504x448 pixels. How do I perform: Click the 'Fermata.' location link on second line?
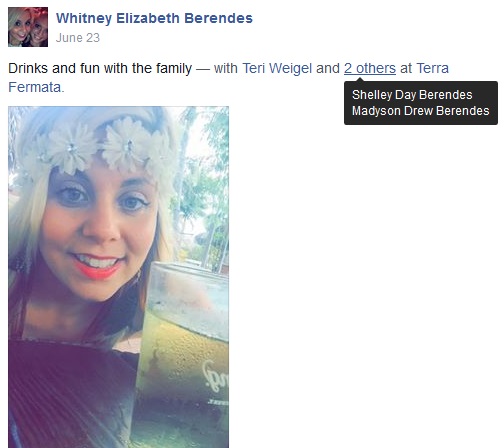point(36,87)
